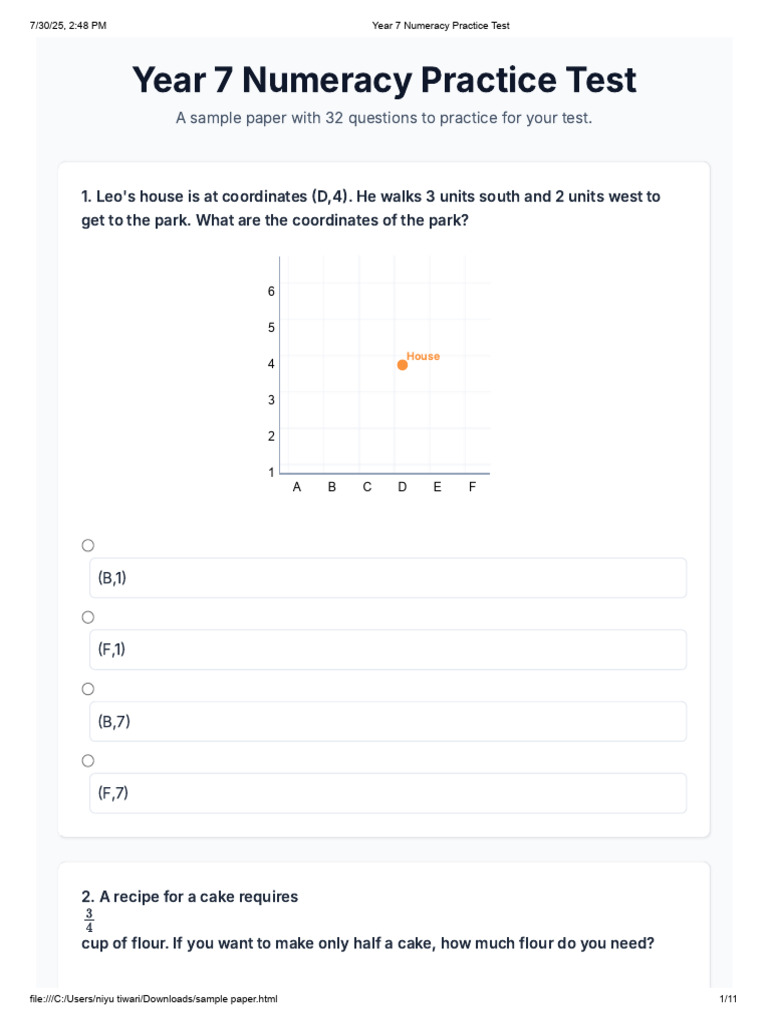This screenshot has height=1024, width=768.
Task: Click the (B,1) answer option box
Action: 388,578
